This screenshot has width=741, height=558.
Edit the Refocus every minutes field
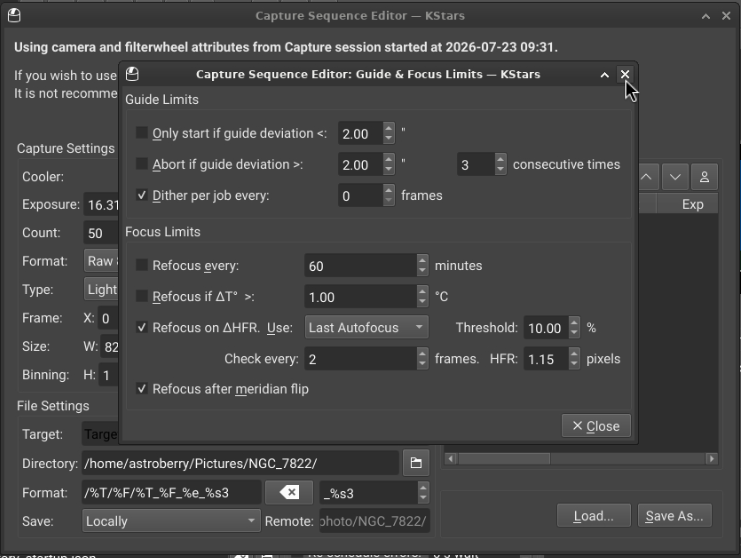[361, 266]
